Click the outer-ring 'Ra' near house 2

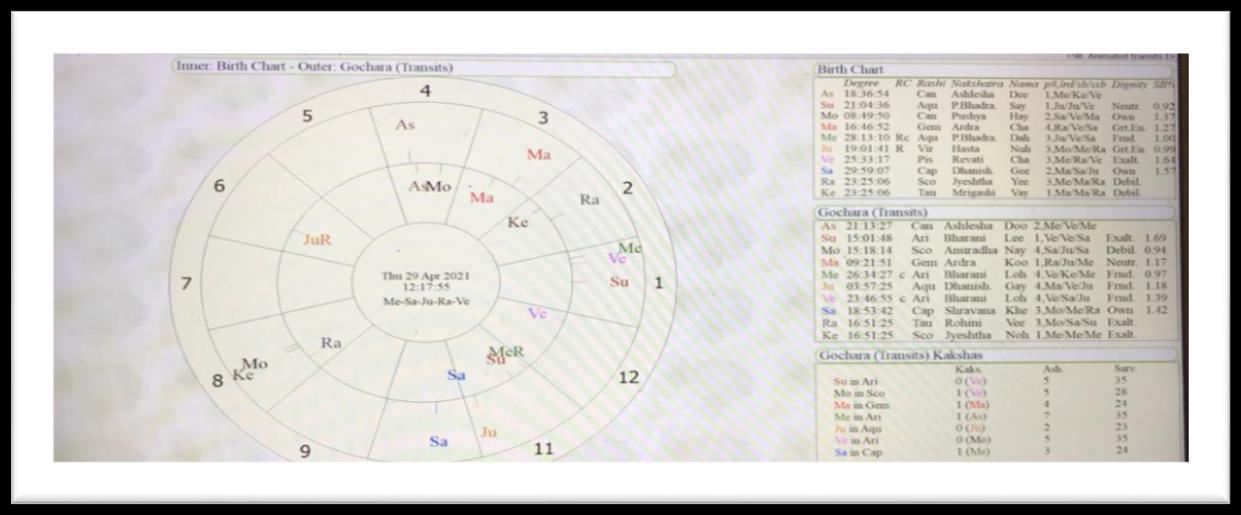(x=590, y=200)
